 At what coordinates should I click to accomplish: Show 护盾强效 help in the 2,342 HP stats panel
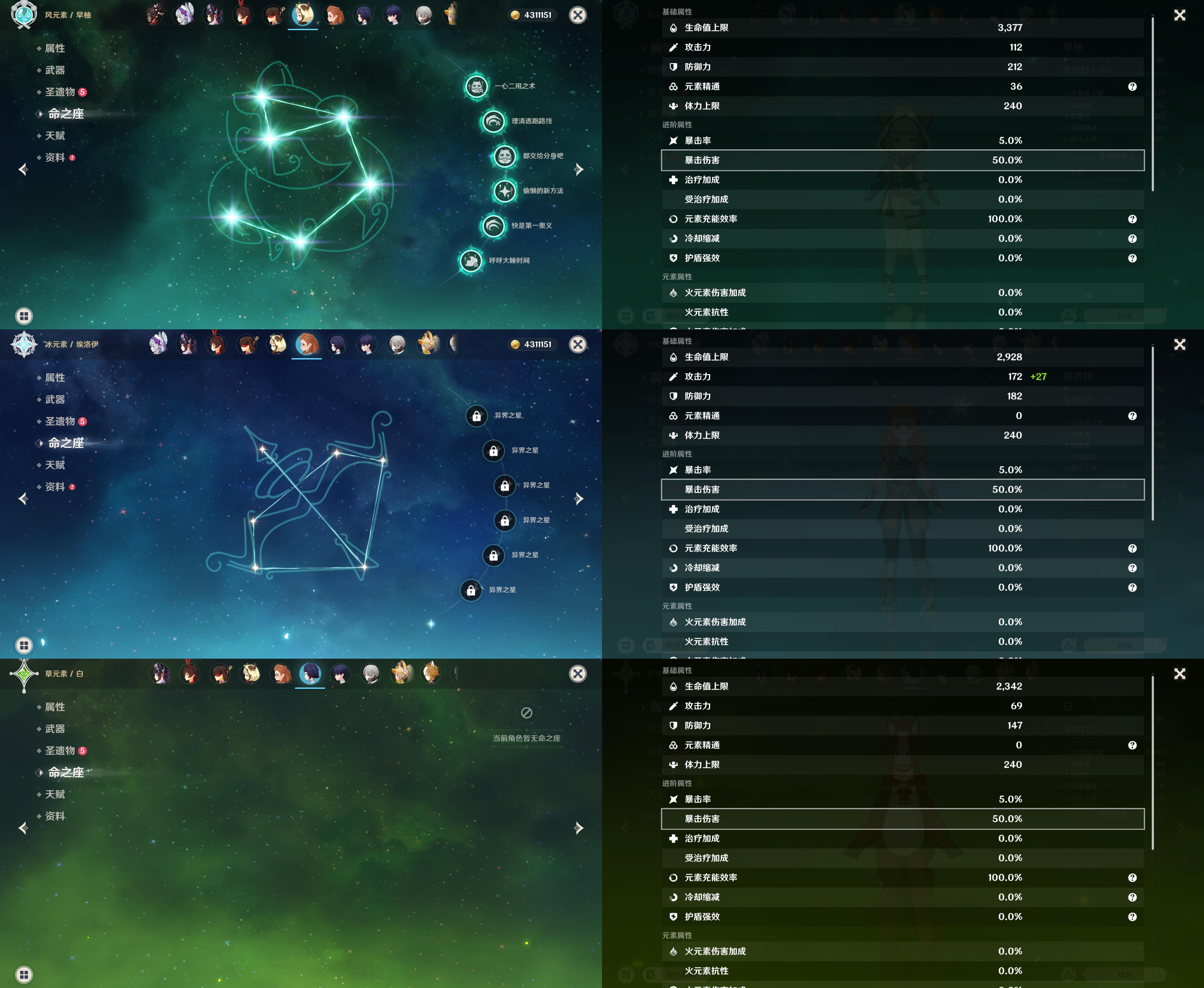(1132, 917)
